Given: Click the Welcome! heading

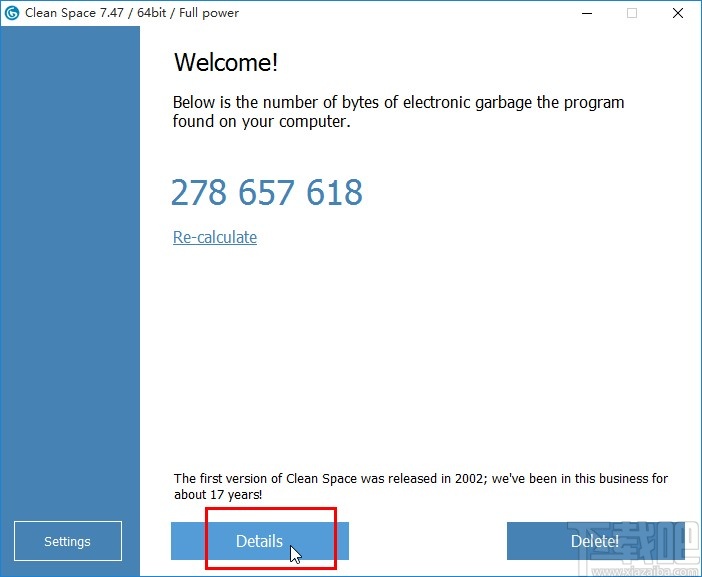Looking at the screenshot, I should pos(226,62).
